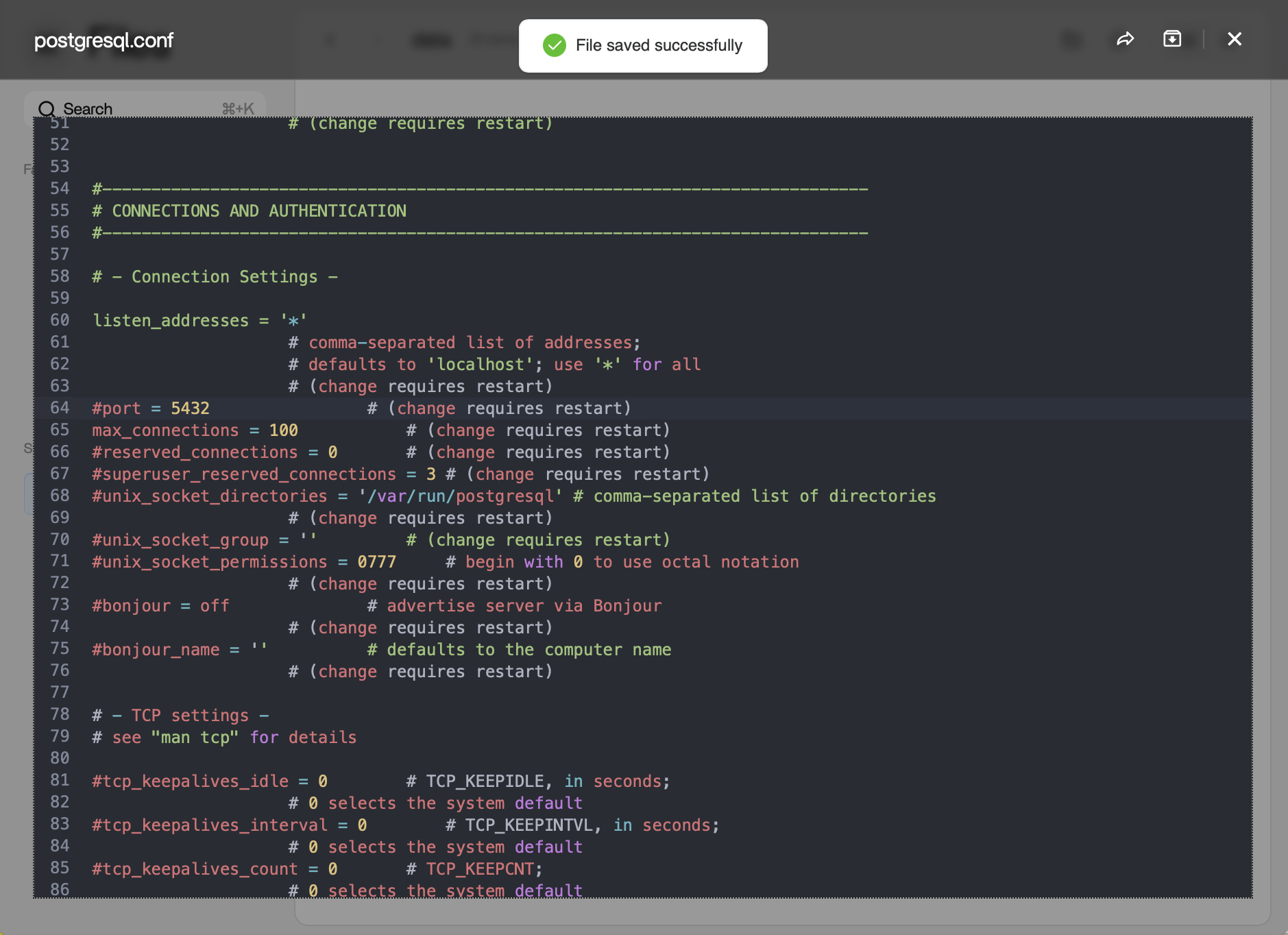Viewport: 1288px width, 935px height.
Task: Click line number 60 in gutter
Action: click(60, 320)
